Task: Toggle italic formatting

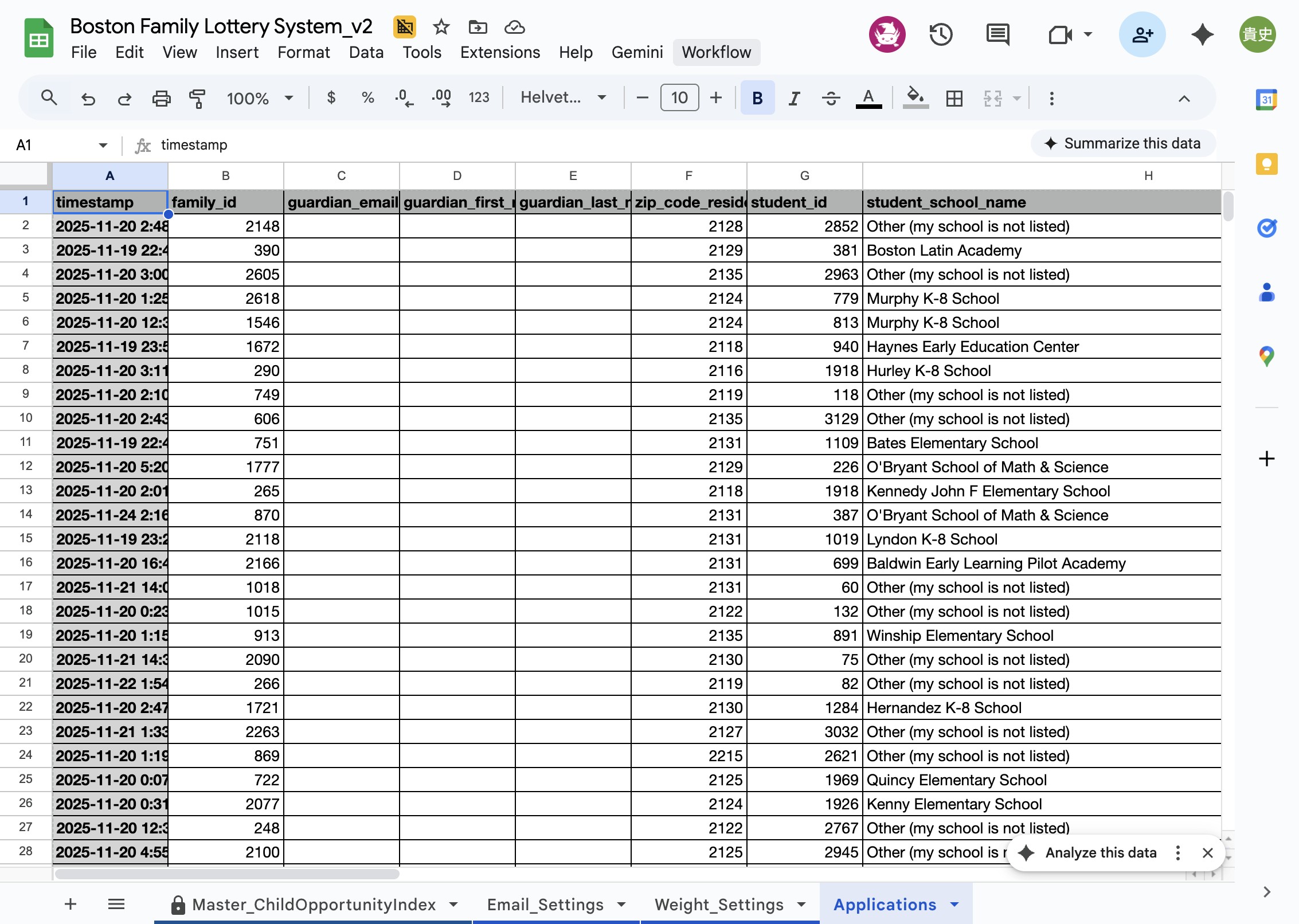Action: (794, 99)
